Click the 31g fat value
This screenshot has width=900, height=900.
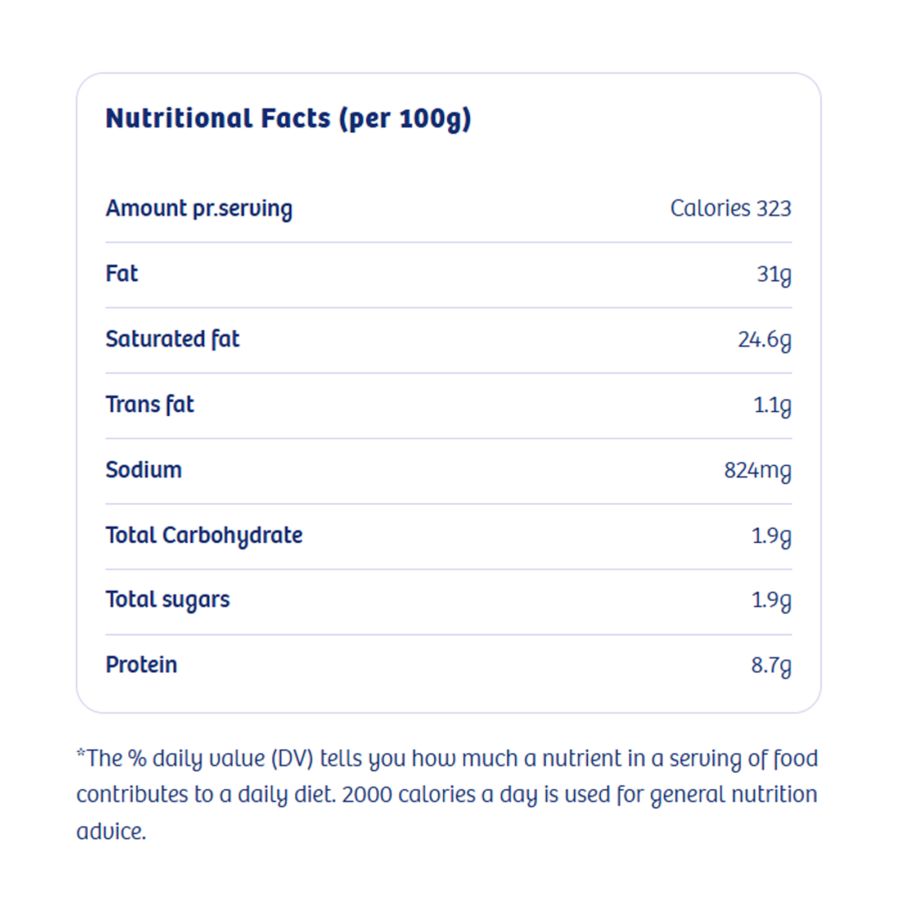[x=773, y=274]
